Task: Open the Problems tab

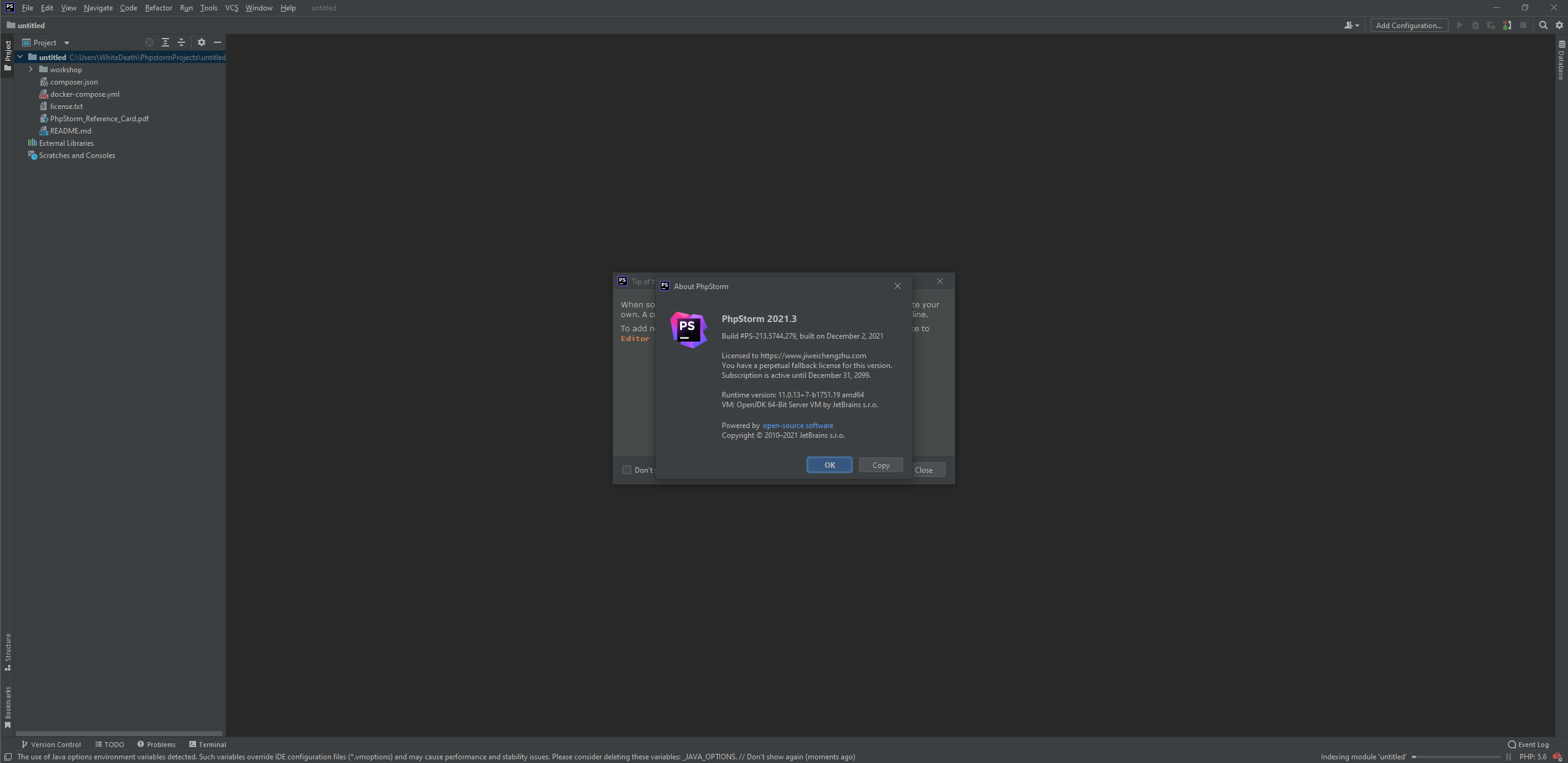Action: (157, 745)
